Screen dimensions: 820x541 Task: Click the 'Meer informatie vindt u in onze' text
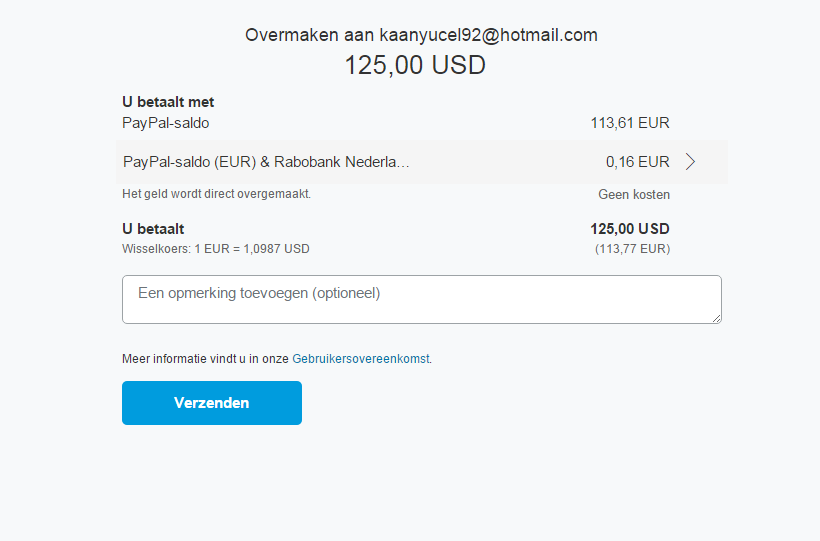[206, 359]
